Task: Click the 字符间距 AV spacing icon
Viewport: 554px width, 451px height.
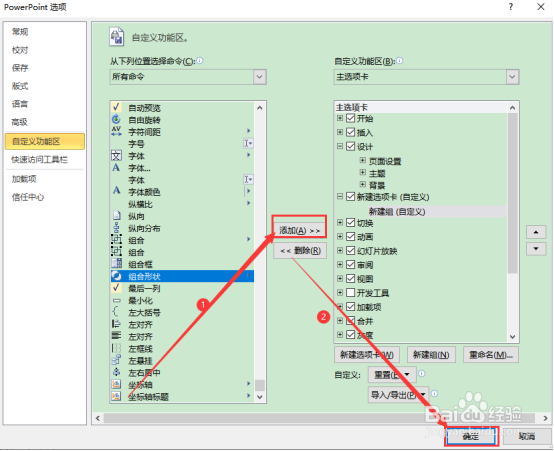Action: click(116, 131)
